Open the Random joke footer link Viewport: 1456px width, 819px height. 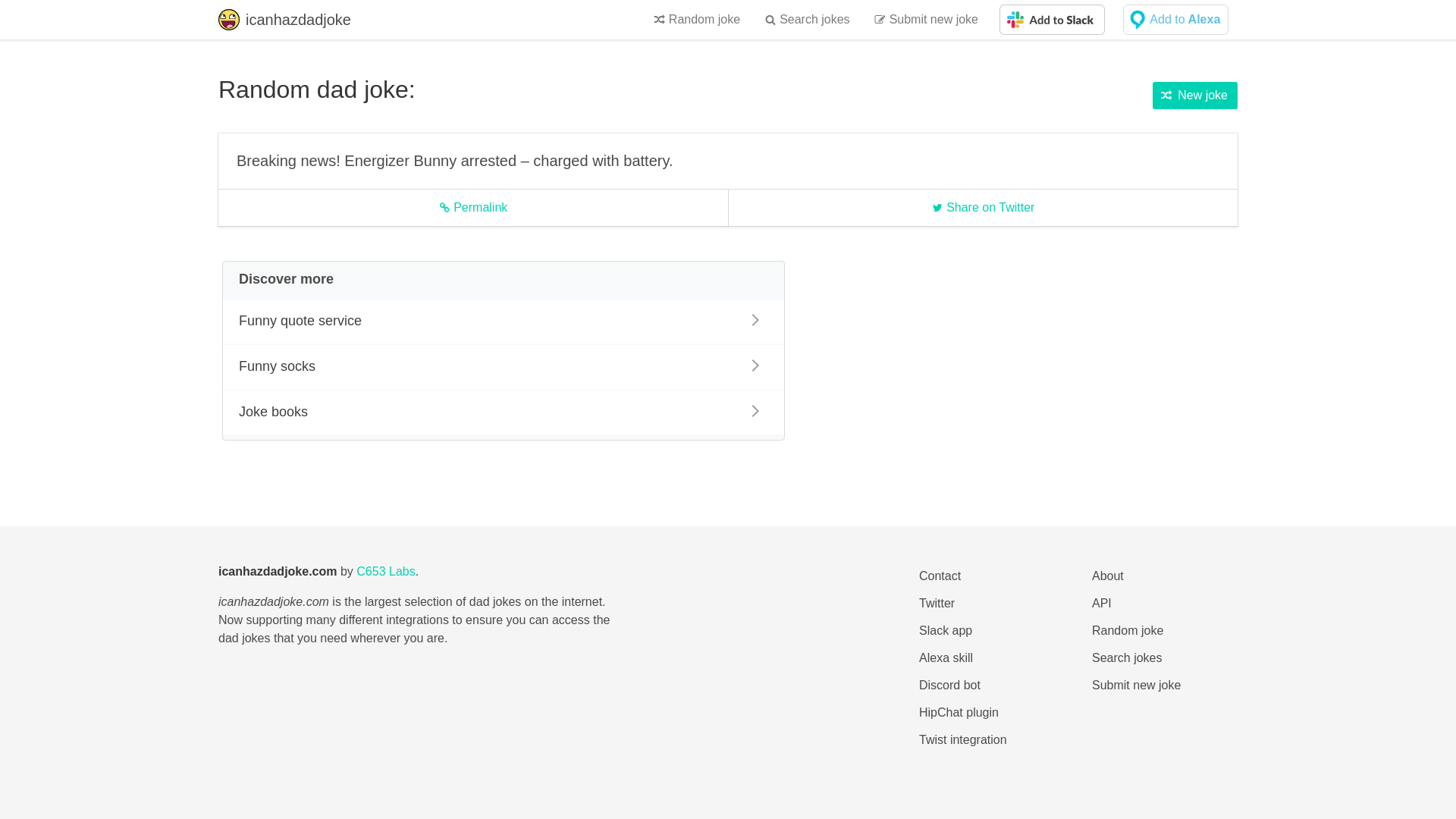(1128, 631)
